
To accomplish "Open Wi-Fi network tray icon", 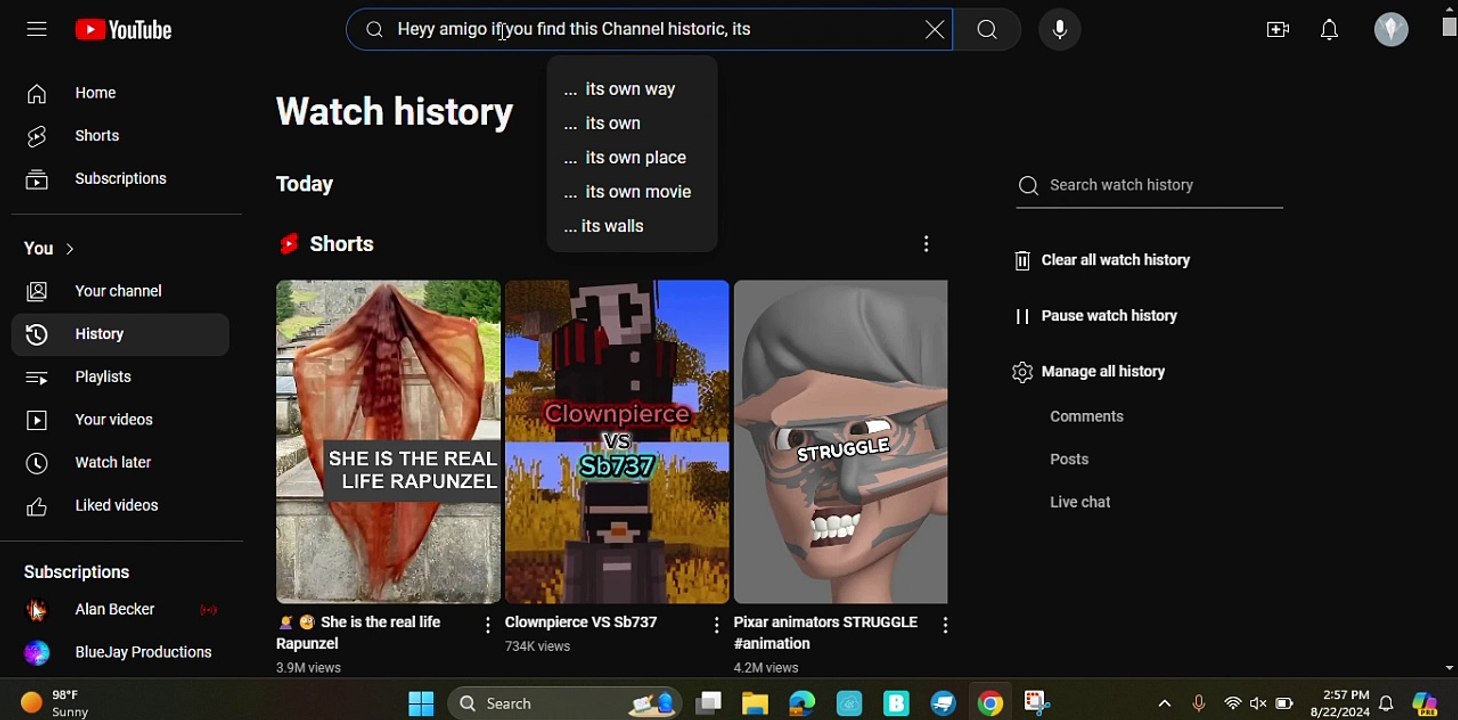I will 1233,704.
